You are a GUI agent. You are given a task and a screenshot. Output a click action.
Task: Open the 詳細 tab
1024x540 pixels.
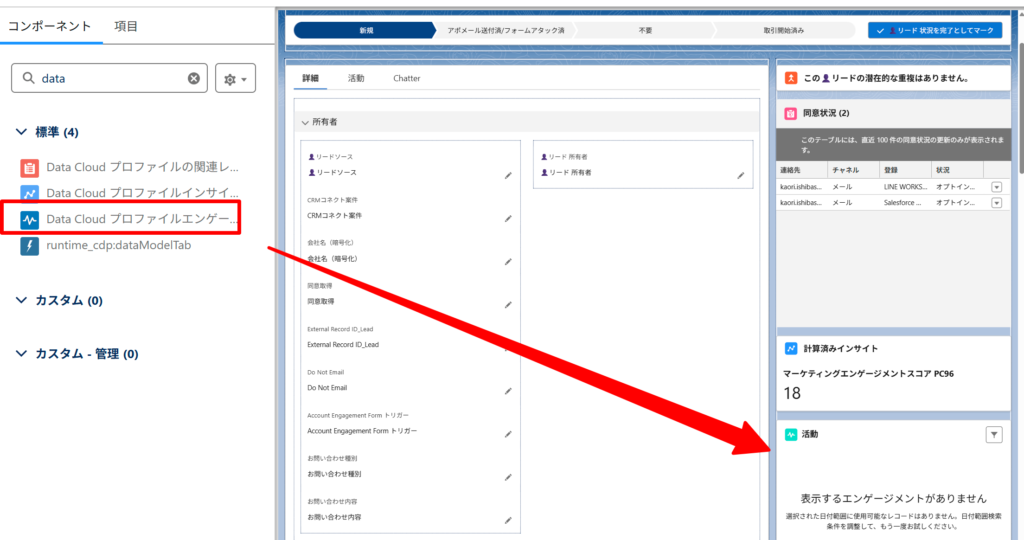pos(310,78)
